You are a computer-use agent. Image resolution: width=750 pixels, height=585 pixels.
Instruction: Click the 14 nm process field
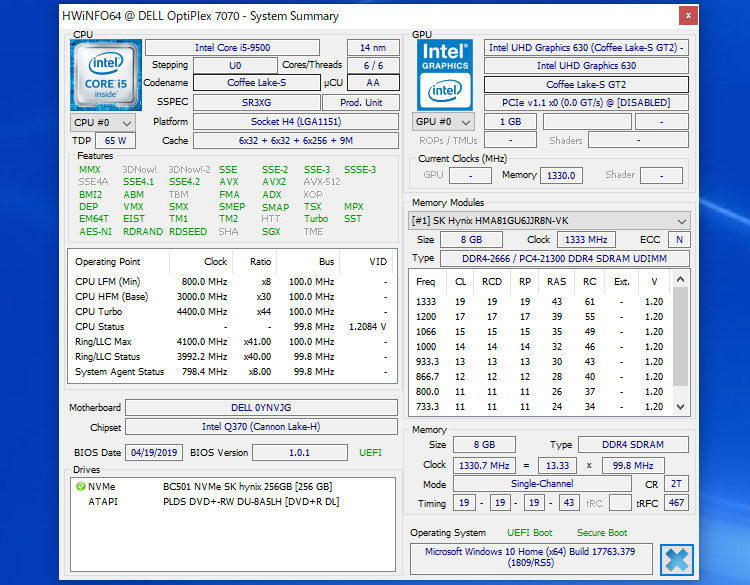pos(373,48)
